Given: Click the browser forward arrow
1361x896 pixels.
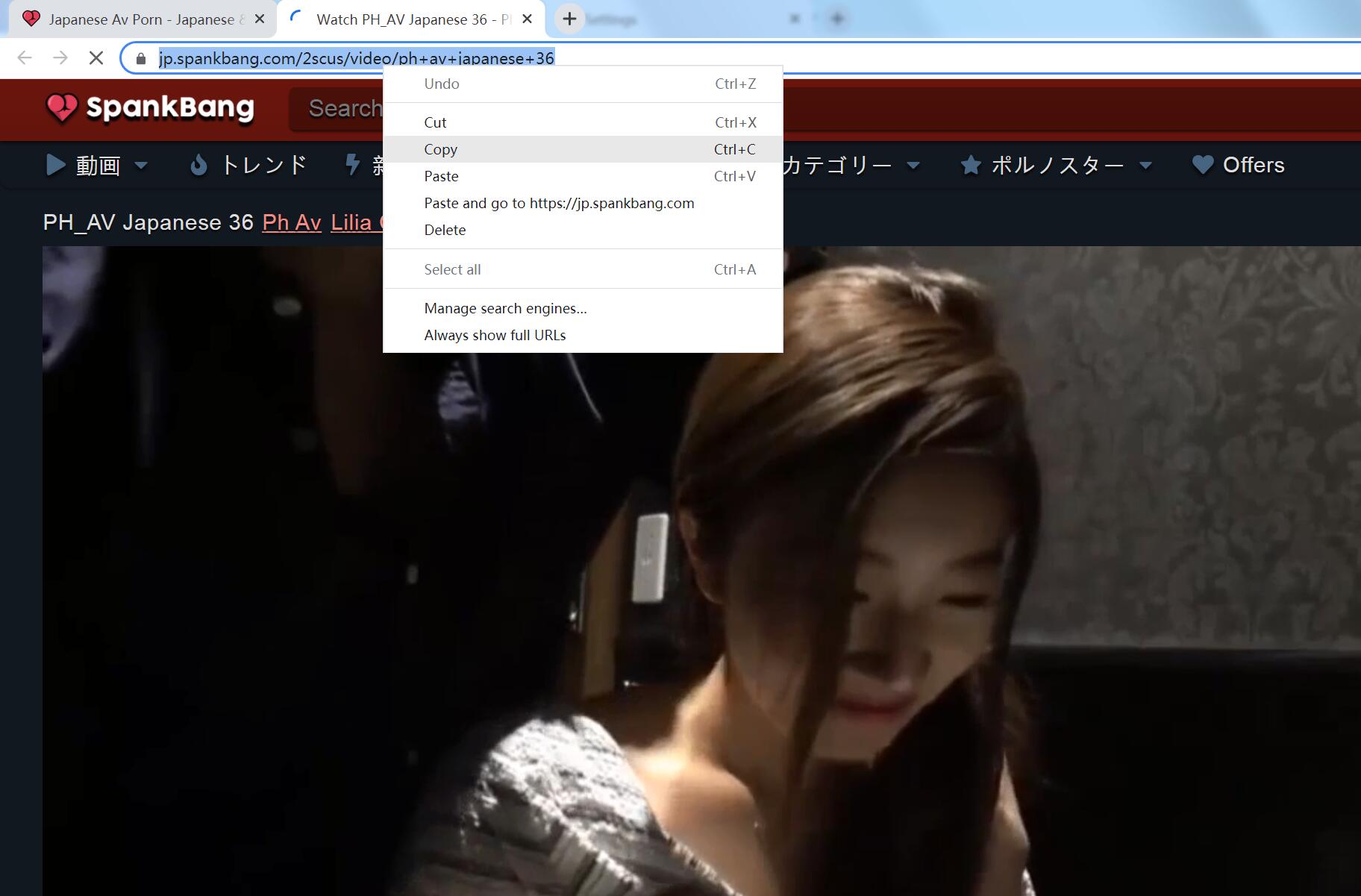Looking at the screenshot, I should click(x=60, y=57).
